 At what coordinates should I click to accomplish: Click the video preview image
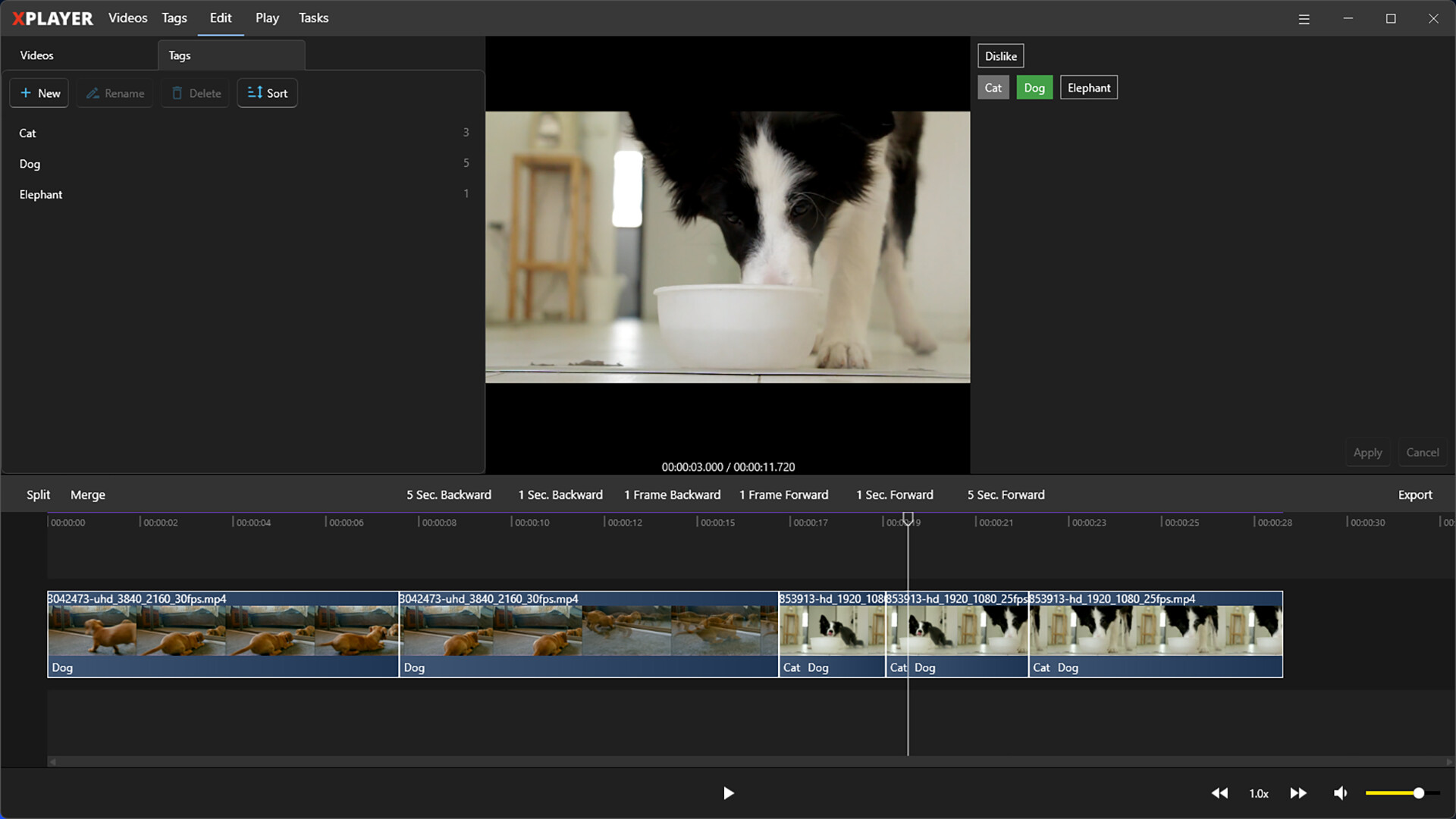(x=728, y=247)
